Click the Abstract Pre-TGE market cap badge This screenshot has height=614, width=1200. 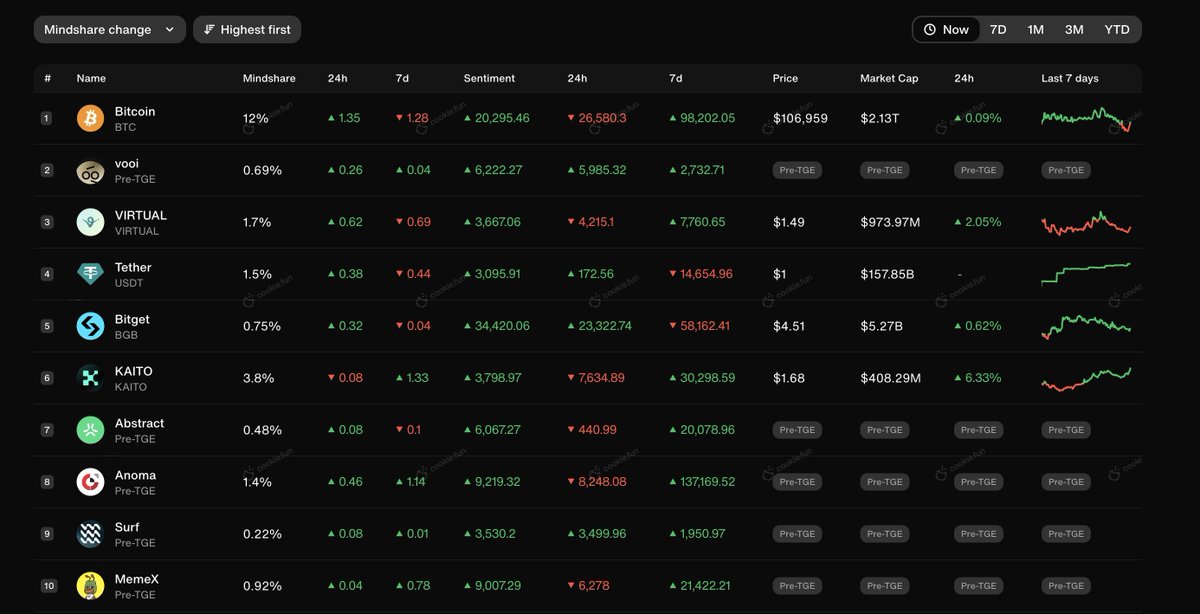pyautogui.click(x=885, y=430)
